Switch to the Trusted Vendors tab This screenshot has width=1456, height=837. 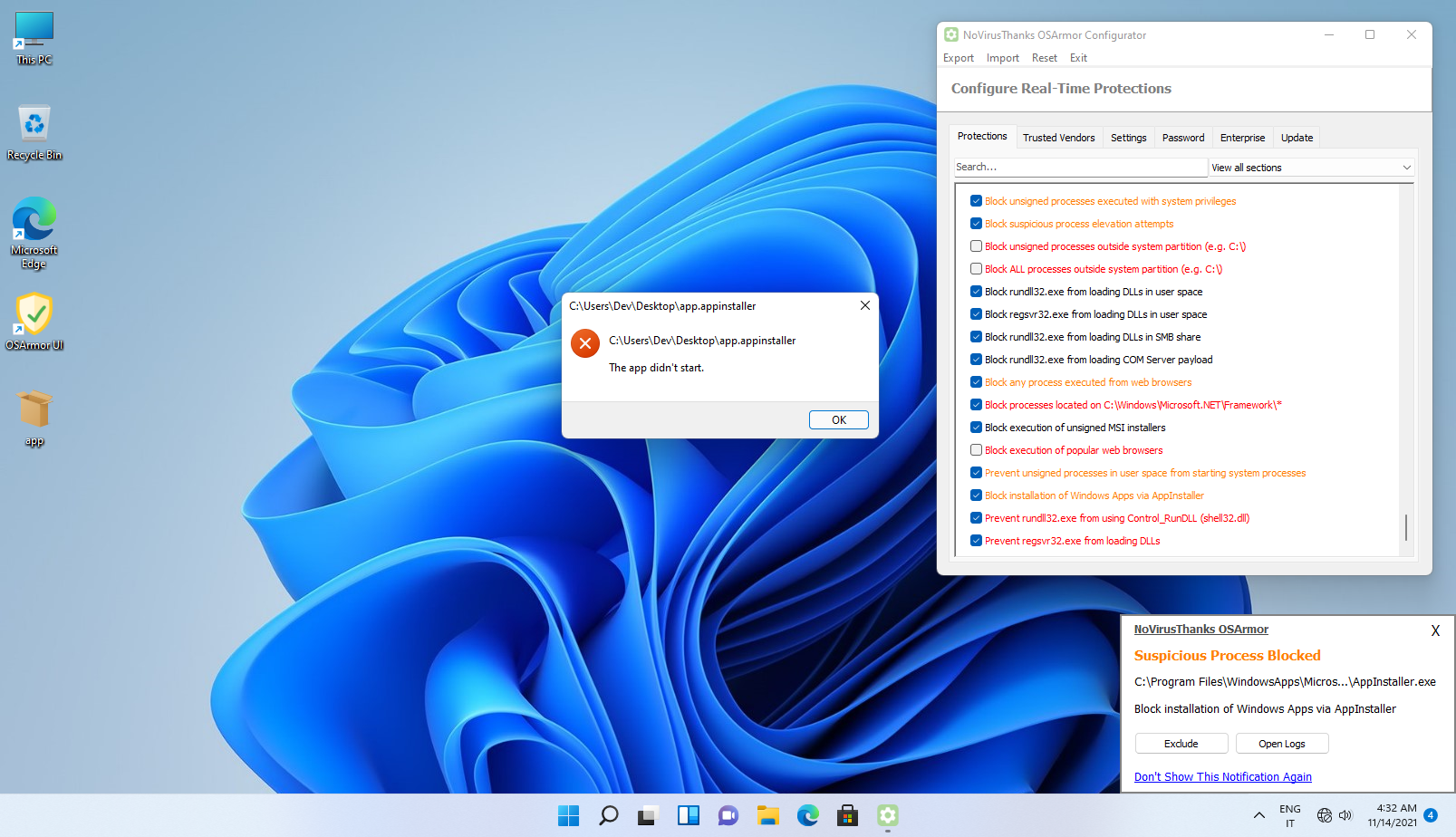tap(1058, 138)
